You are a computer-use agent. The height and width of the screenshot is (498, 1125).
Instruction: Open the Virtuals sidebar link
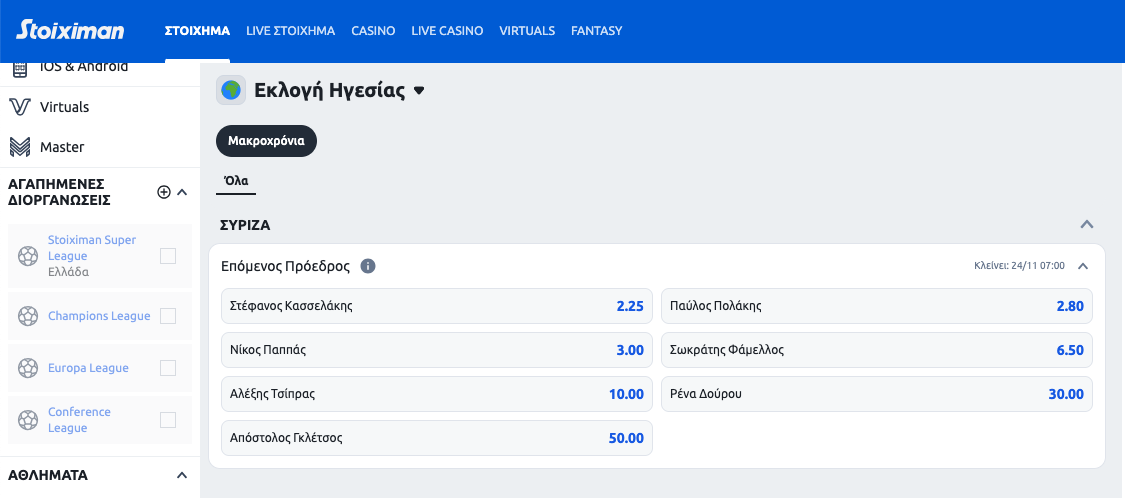point(65,107)
